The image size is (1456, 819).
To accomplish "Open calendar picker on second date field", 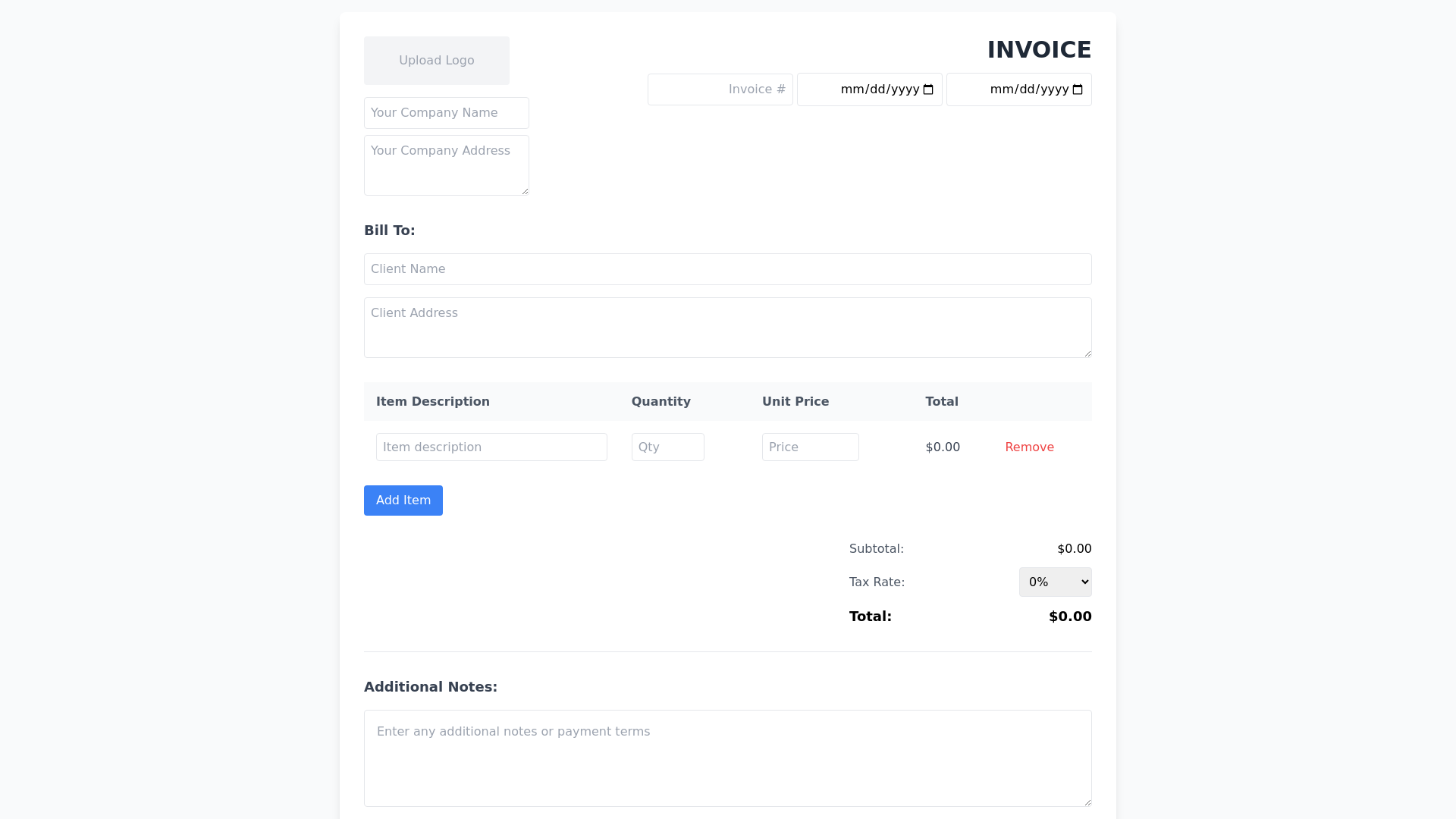I will [1078, 89].
